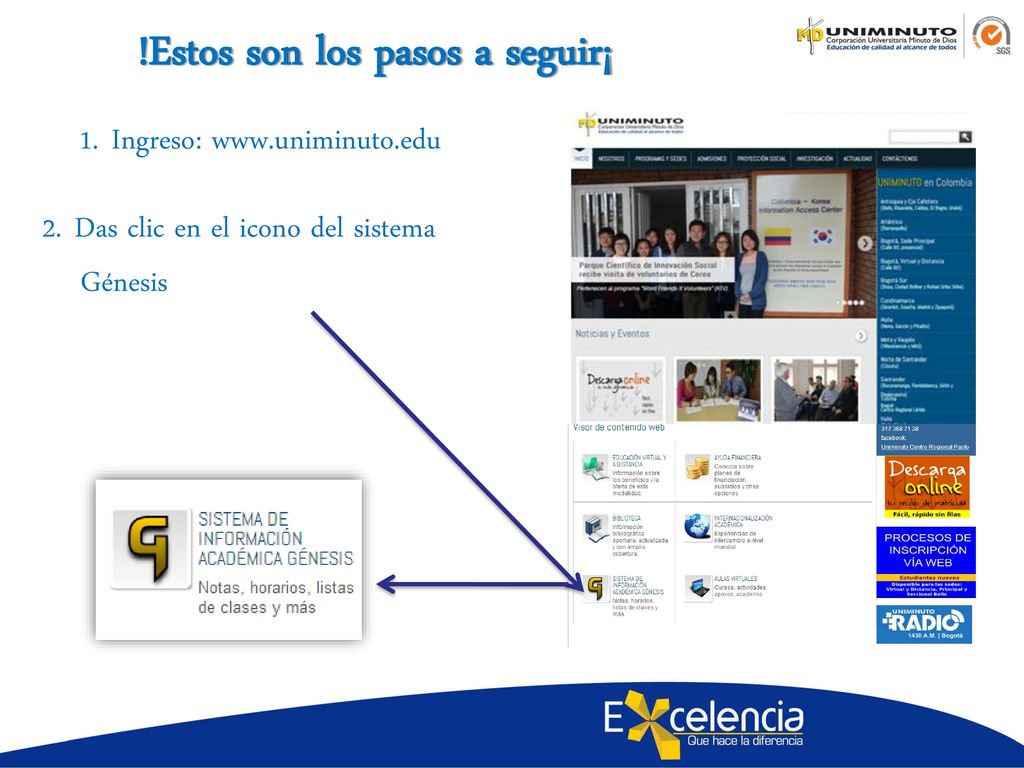Open the Antioquia y Eje Cafetero link
1024x768 pixels.
(x=921, y=205)
